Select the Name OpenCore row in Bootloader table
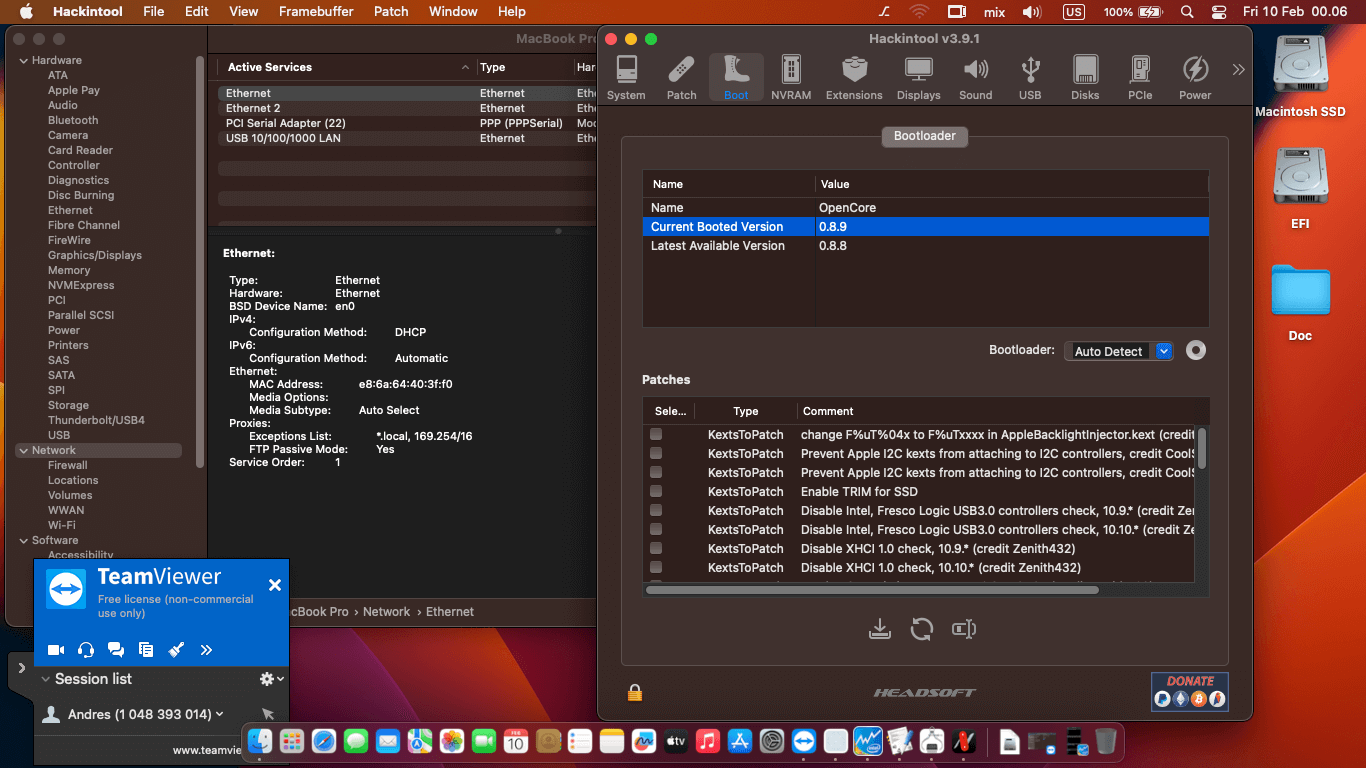Viewport: 1366px width, 768px height. (x=925, y=208)
